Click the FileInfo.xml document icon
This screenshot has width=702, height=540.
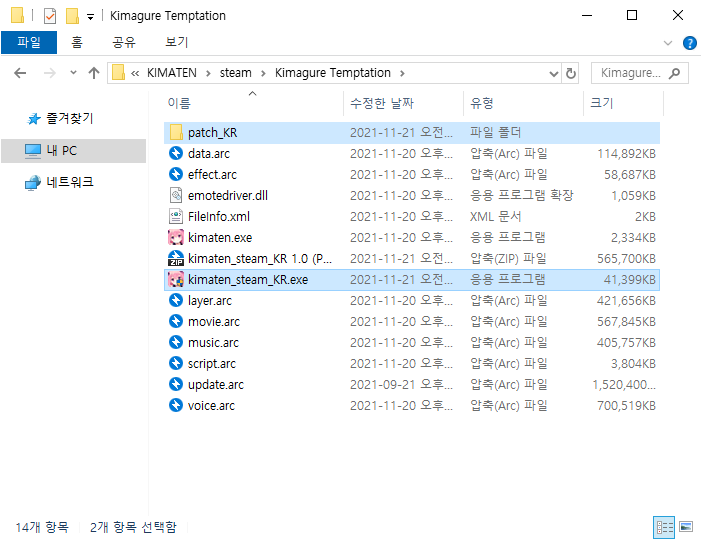[x=176, y=216]
